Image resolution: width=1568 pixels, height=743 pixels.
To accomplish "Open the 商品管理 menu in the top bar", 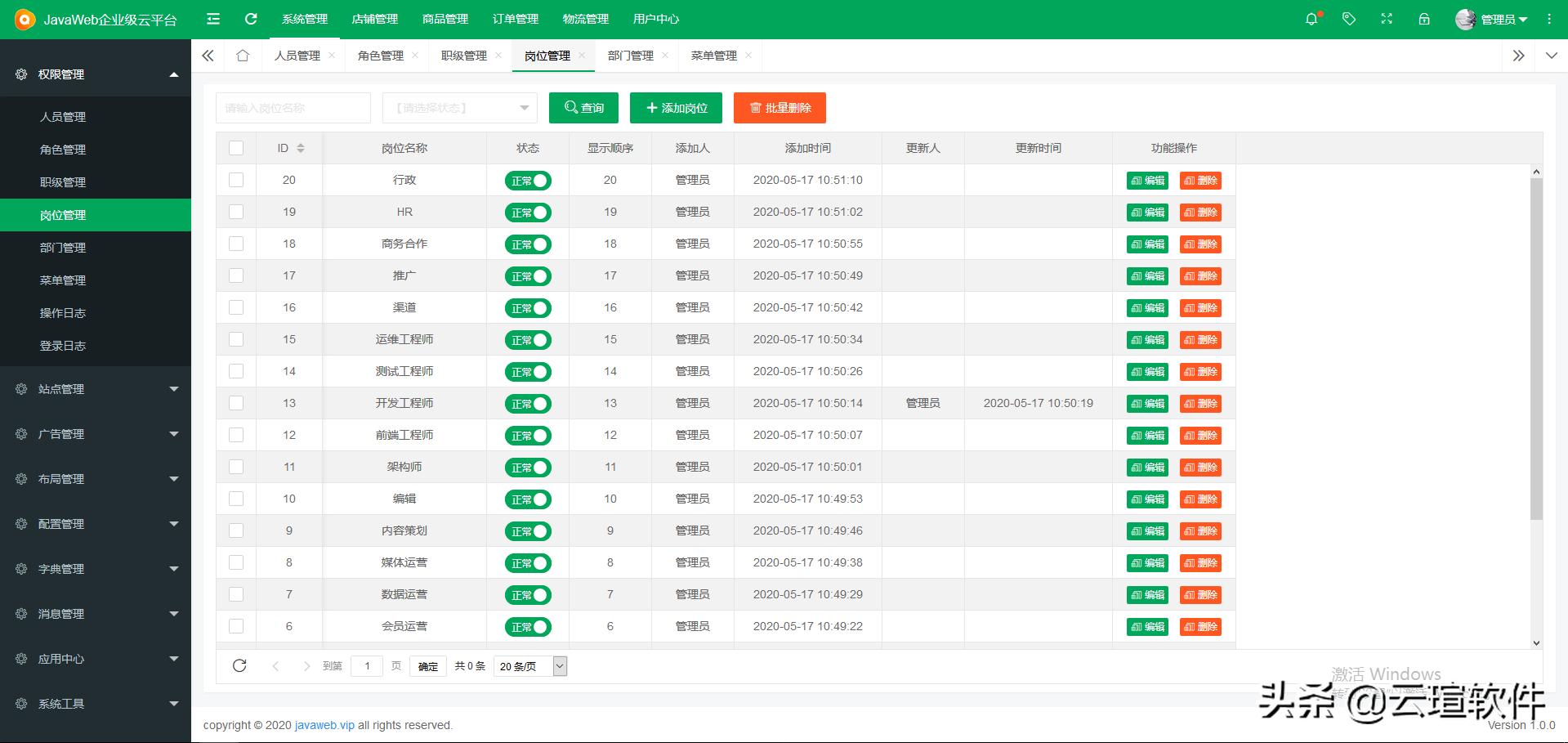I will tap(444, 18).
